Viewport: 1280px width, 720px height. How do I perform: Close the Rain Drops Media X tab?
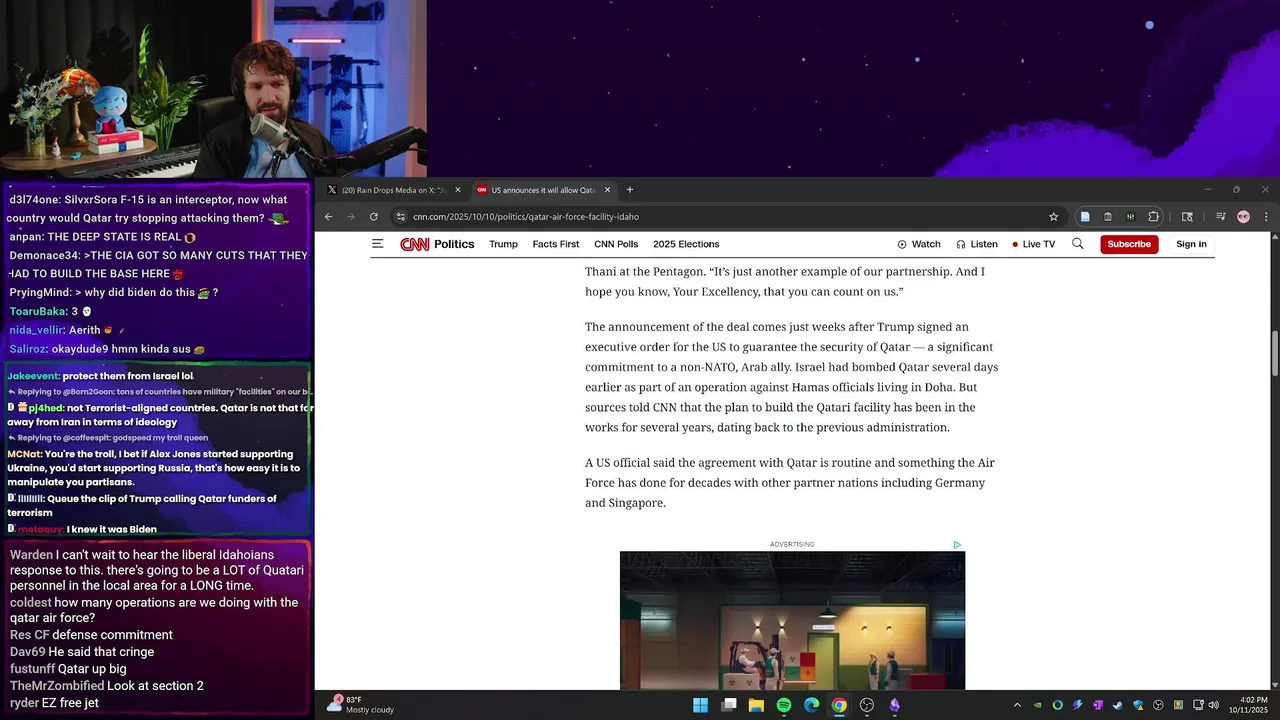tap(458, 190)
